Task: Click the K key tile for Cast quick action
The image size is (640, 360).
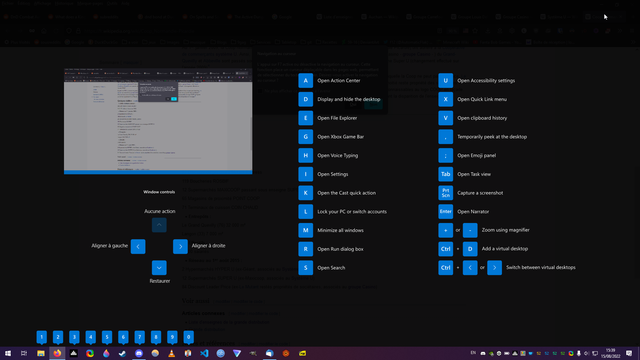Action: coord(305,193)
